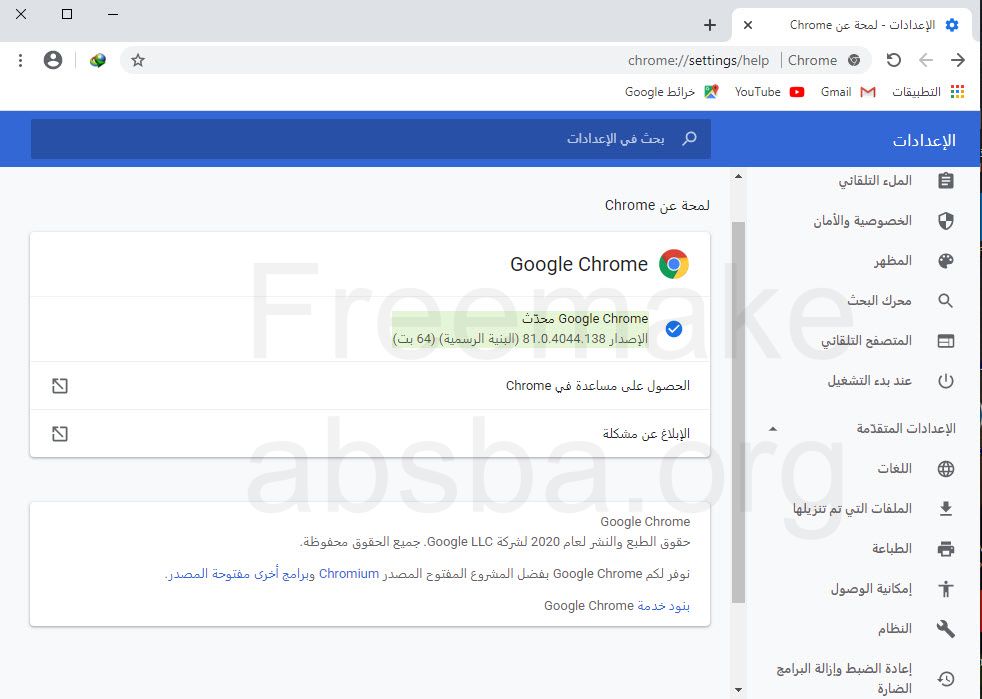
Task: Click the printer icon beside الطباعة
Action: click(x=946, y=549)
